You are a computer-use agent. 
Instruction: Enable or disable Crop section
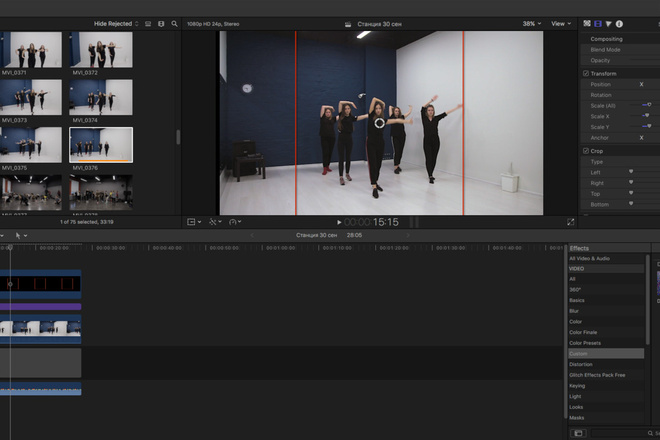pyautogui.click(x=585, y=151)
